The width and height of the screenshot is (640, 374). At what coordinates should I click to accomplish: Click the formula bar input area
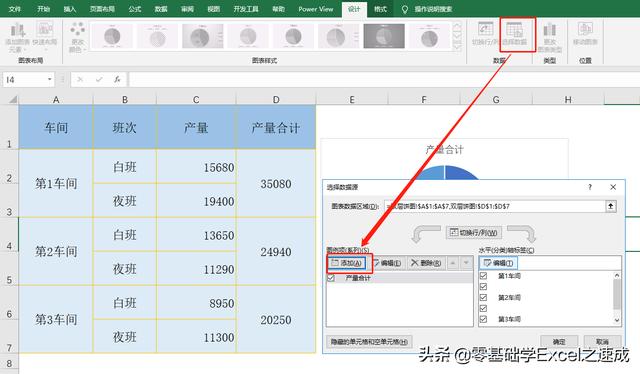[x=384, y=79]
